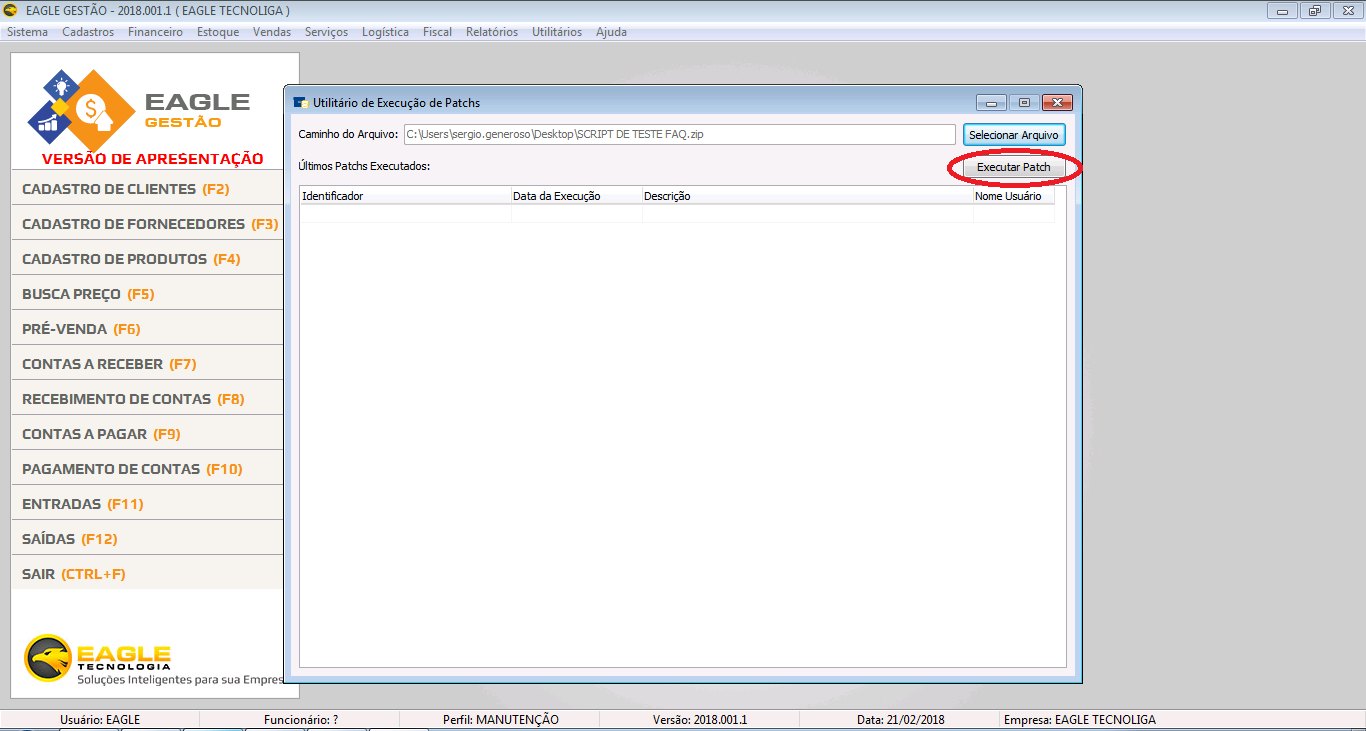Click status bar Empresa: EAGLE TECNOLIGA
Viewport: 1366px width, 731px height.
[1079, 719]
